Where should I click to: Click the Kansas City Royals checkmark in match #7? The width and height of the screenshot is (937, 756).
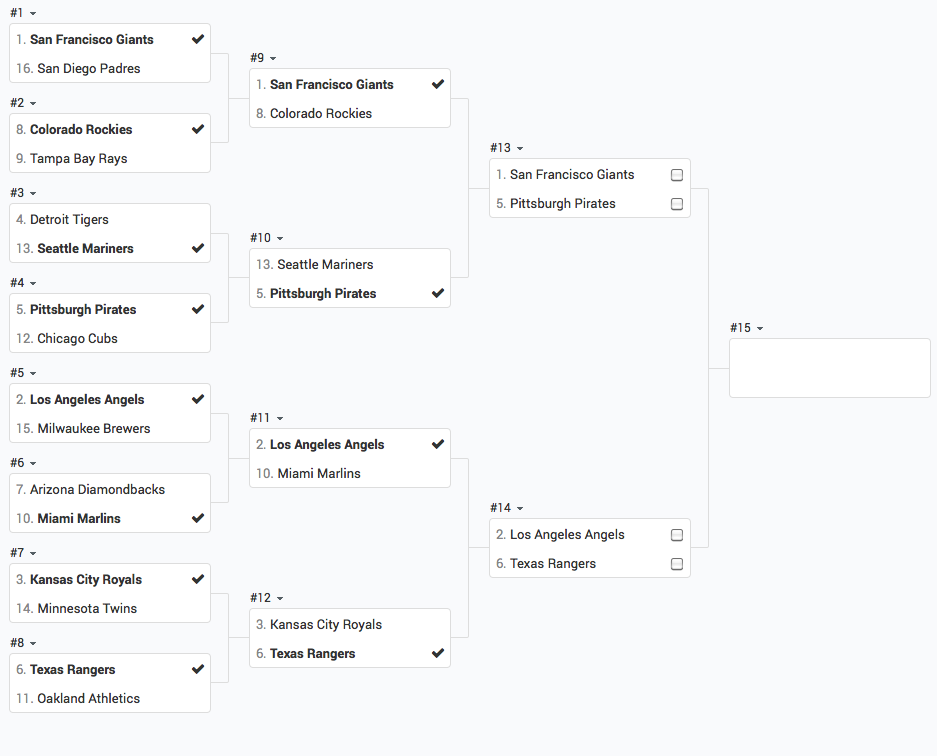pos(198,579)
